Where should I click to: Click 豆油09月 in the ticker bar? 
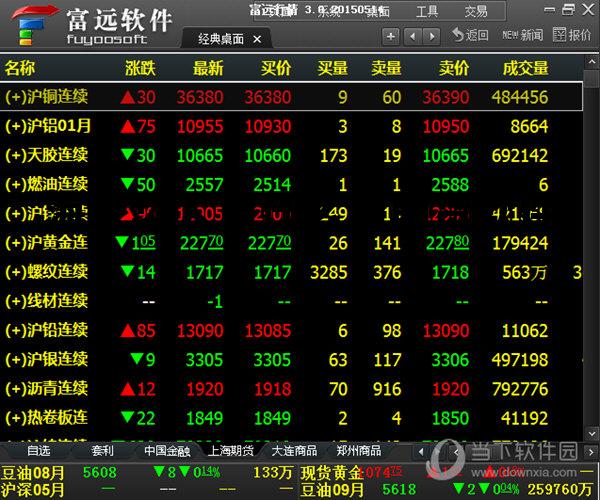point(332,490)
